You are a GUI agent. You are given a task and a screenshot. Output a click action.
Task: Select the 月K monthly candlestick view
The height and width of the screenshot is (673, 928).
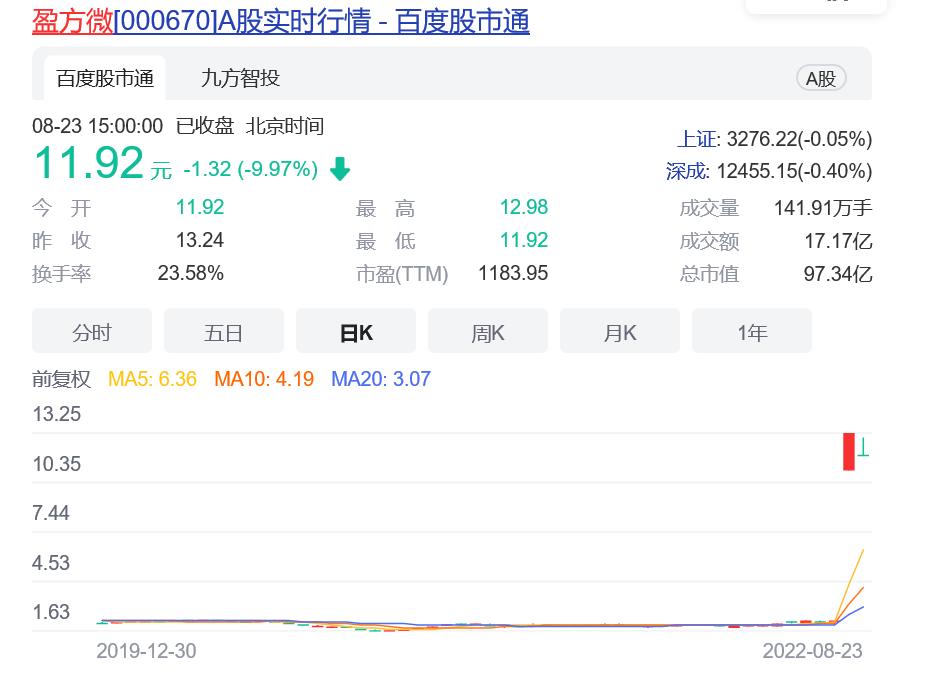pos(619,331)
